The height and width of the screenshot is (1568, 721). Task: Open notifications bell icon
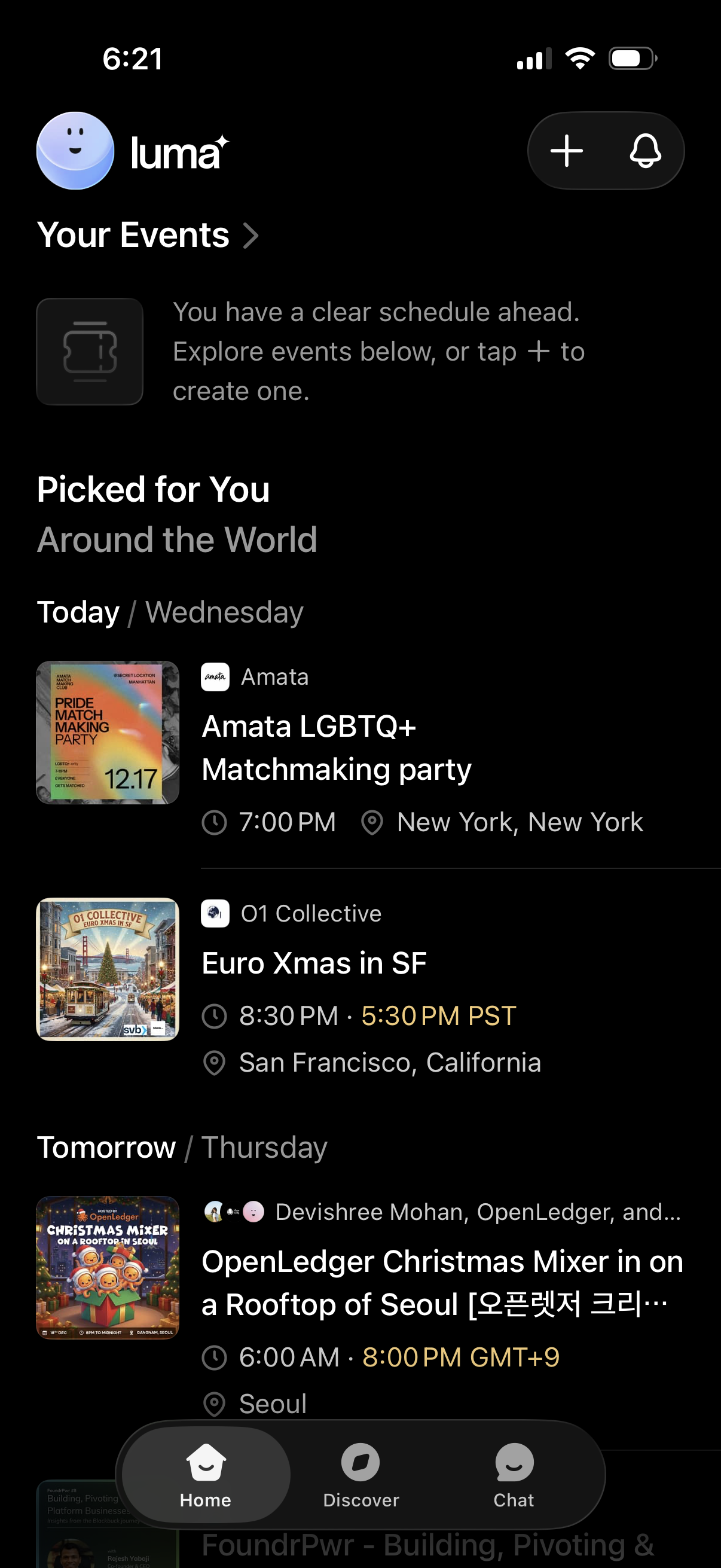(645, 150)
